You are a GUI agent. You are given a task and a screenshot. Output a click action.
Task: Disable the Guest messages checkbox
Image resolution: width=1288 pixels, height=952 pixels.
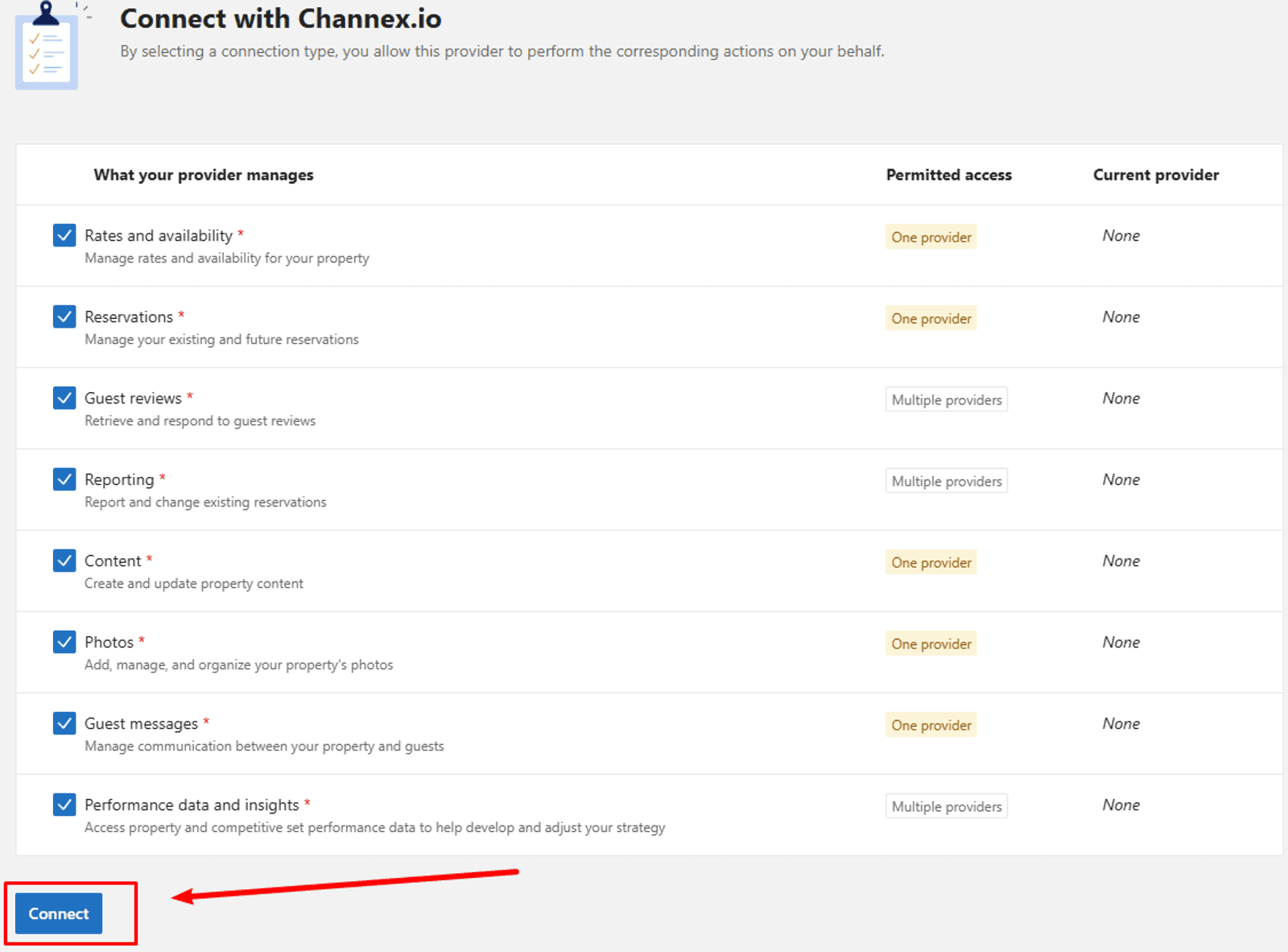coord(64,723)
